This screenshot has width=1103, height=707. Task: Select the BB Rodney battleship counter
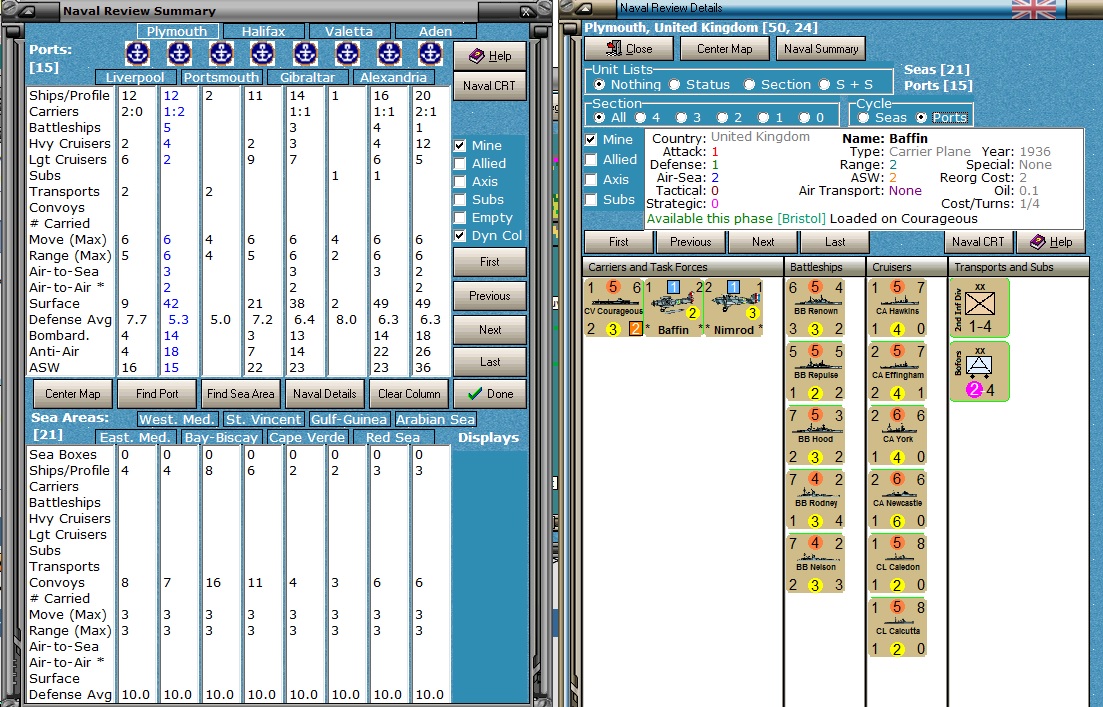(x=815, y=499)
